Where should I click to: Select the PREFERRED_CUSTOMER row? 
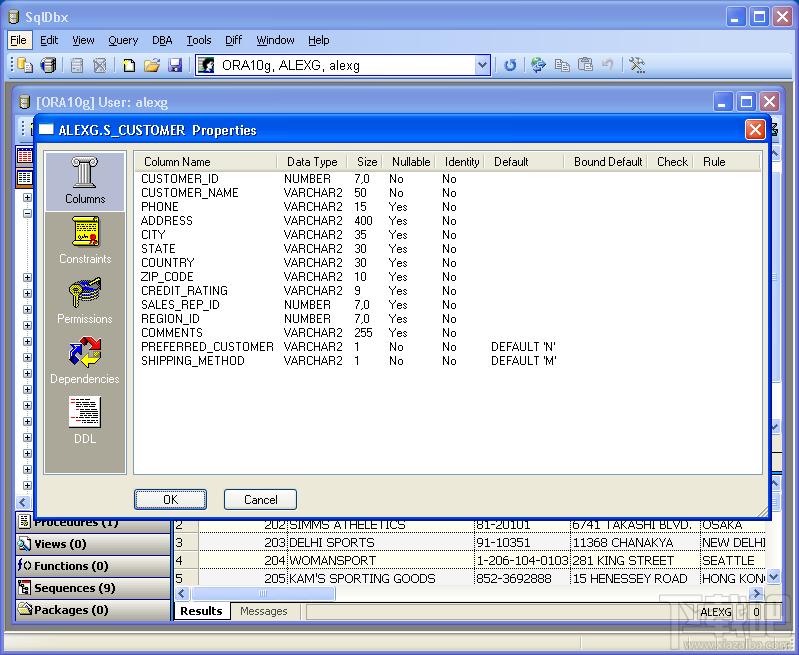click(448, 347)
